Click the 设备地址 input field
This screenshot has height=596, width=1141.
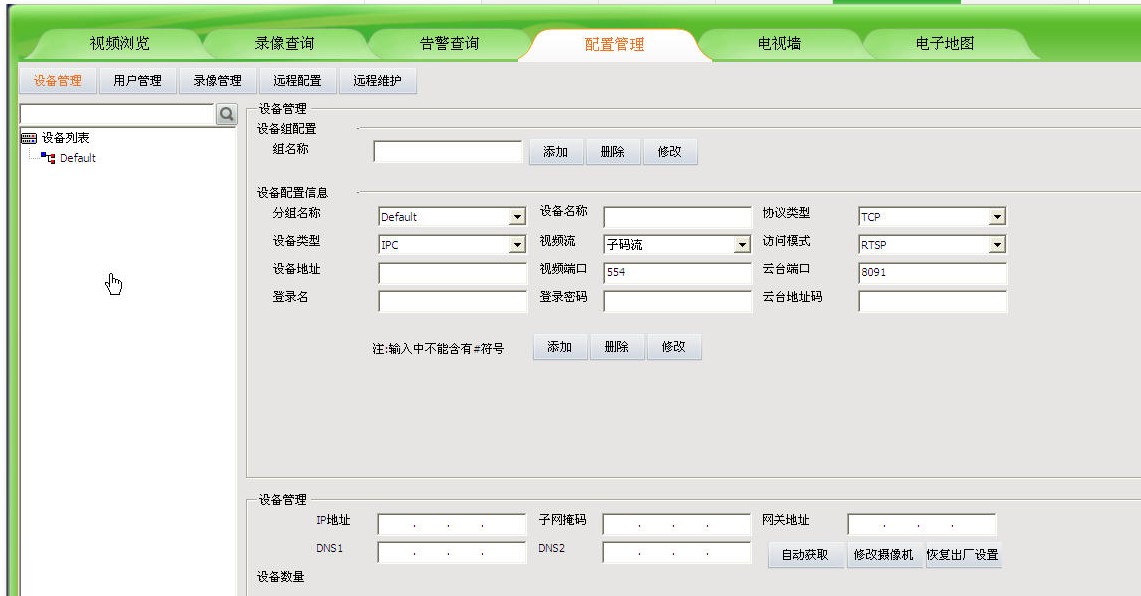pyautogui.click(x=452, y=273)
